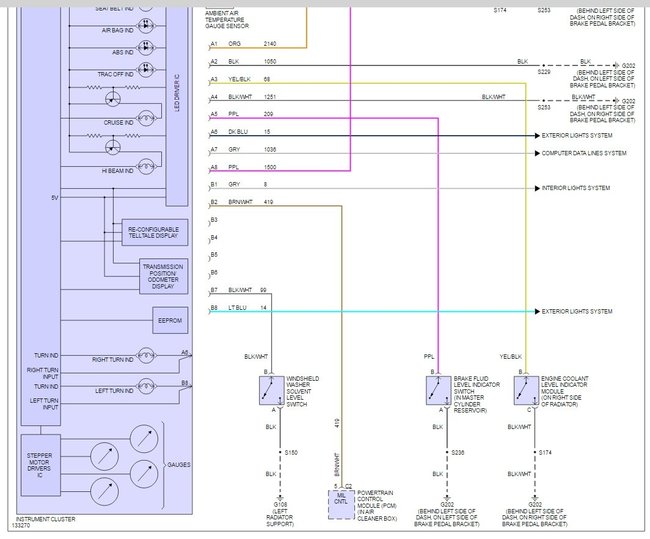Click pin B8 LT BLU 14 label
This screenshot has height=539, width=650.
point(238,308)
